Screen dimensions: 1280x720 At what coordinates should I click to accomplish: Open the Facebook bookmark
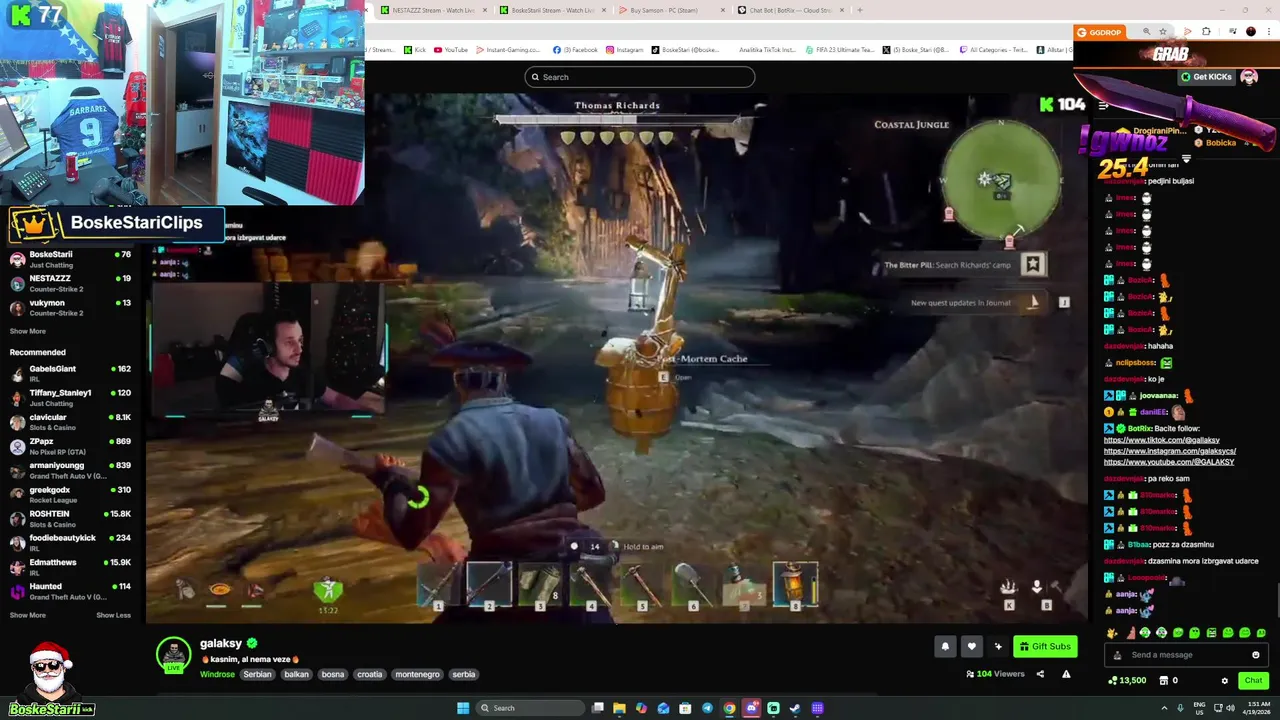[x=575, y=50]
